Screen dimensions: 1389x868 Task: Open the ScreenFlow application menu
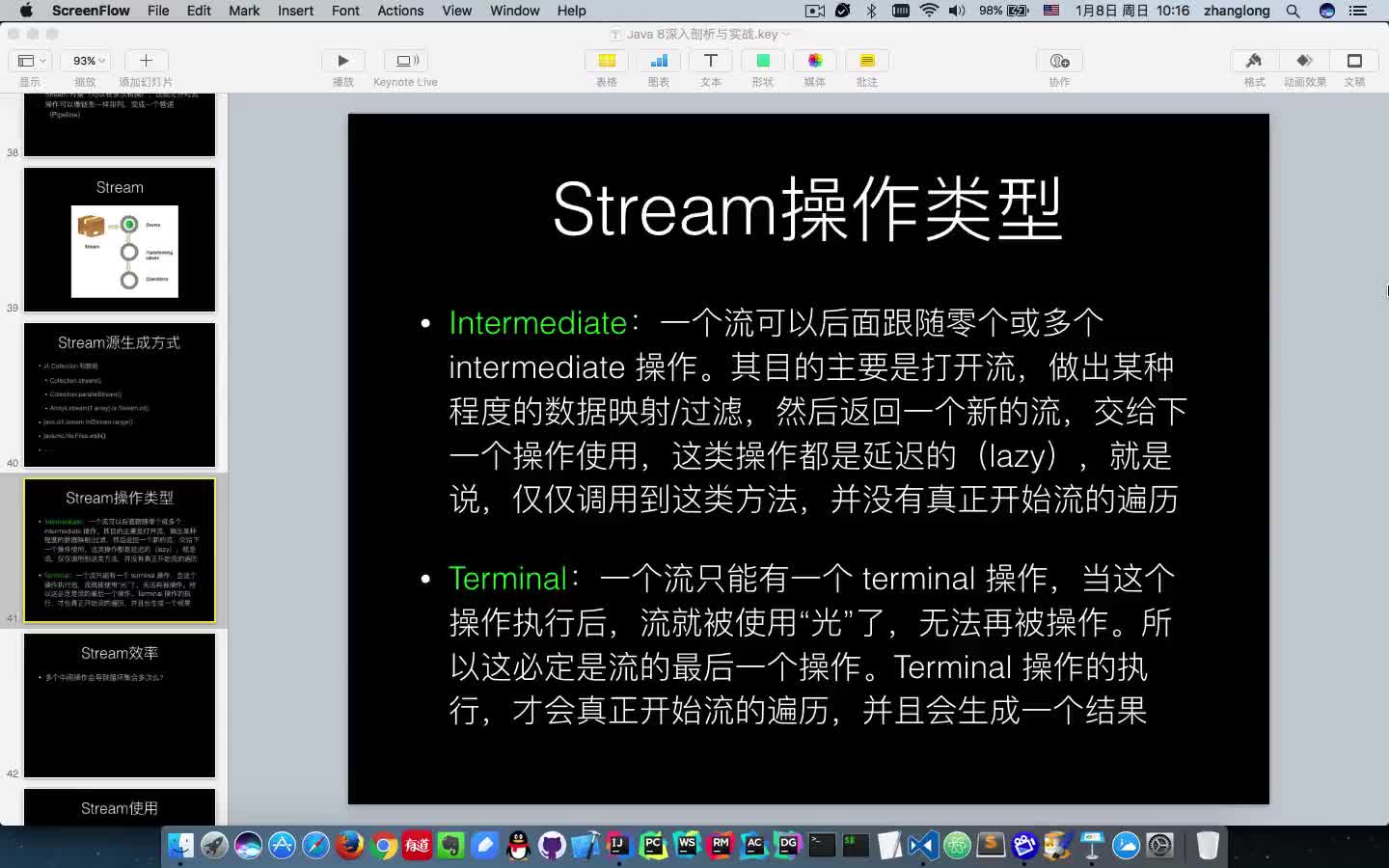pyautogui.click(x=91, y=11)
